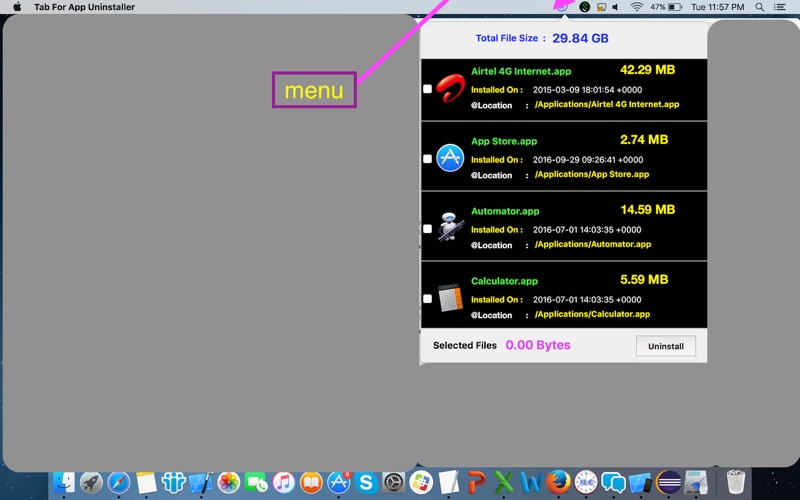Click the Tue 11:57 PM clock
Image resolution: width=800 pixels, height=500 pixels.
tap(717, 7)
